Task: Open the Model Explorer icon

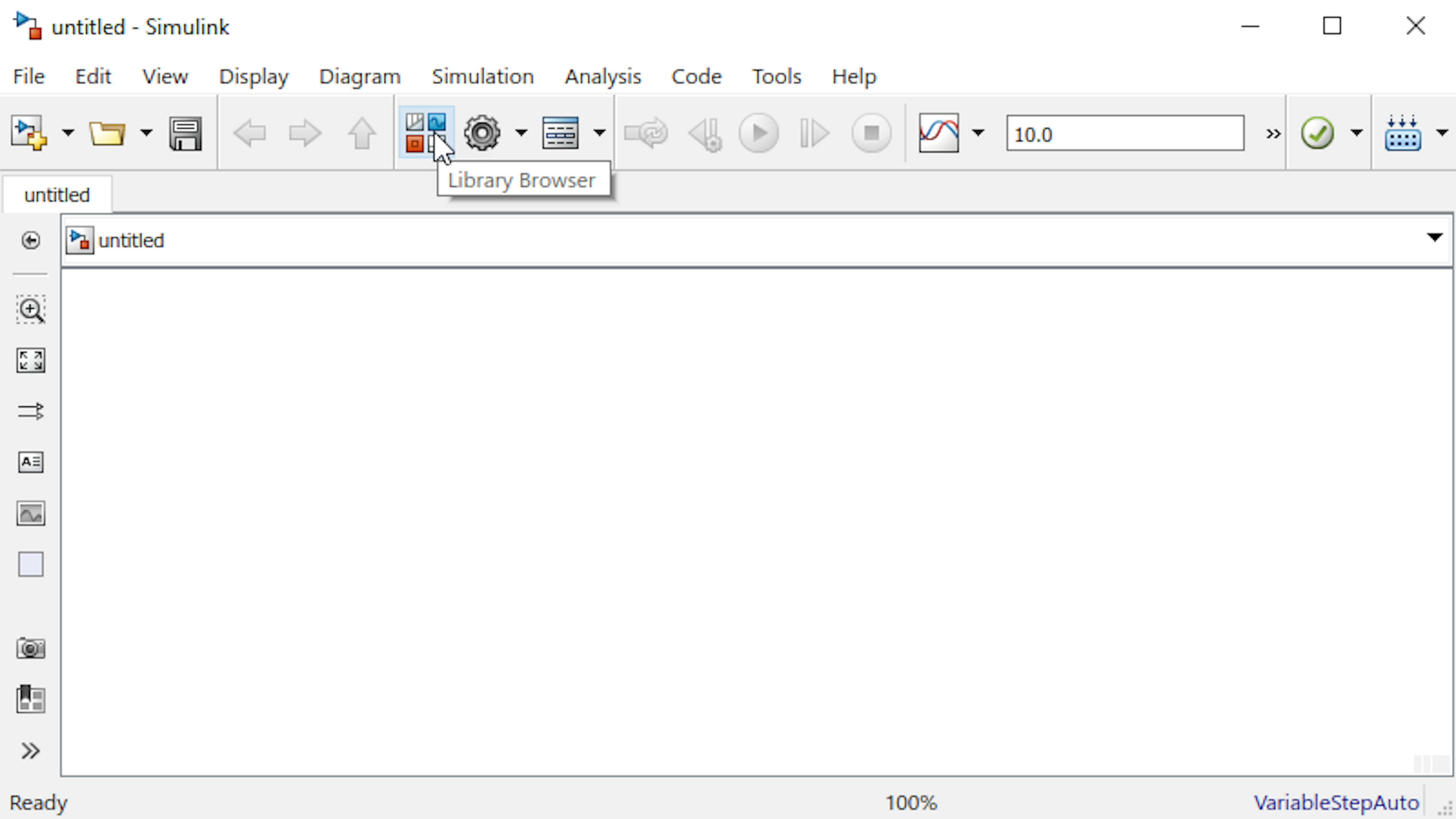Action: (560, 133)
